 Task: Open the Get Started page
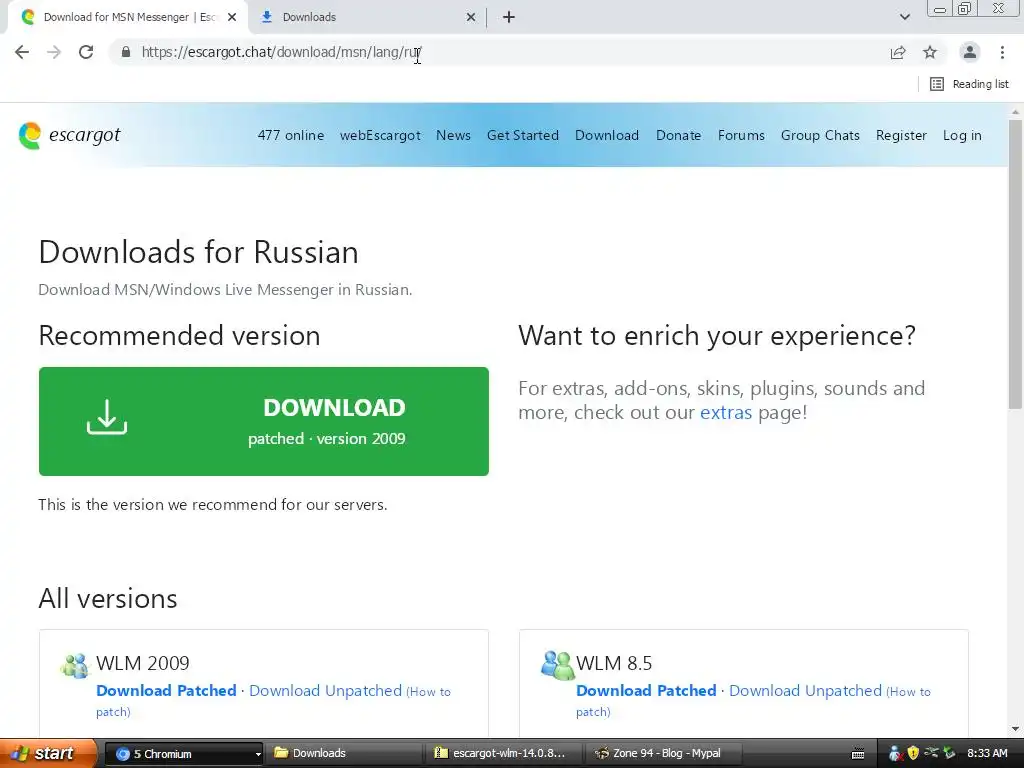pyautogui.click(x=522, y=135)
